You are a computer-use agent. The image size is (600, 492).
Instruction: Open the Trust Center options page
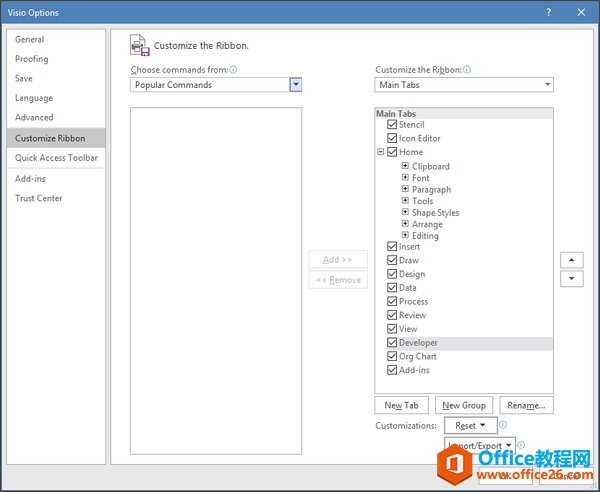[x=39, y=198]
